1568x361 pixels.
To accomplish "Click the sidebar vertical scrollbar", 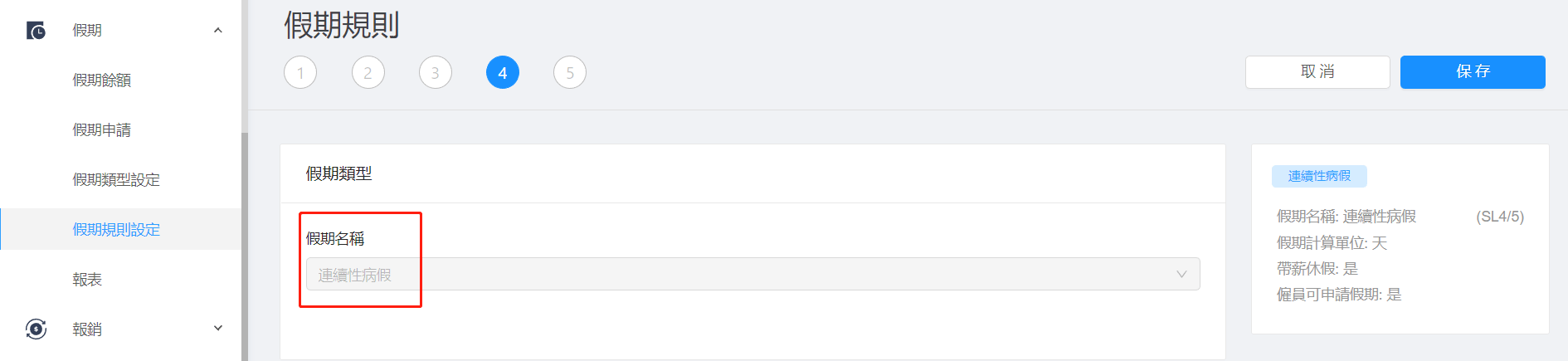I will click(245, 246).
